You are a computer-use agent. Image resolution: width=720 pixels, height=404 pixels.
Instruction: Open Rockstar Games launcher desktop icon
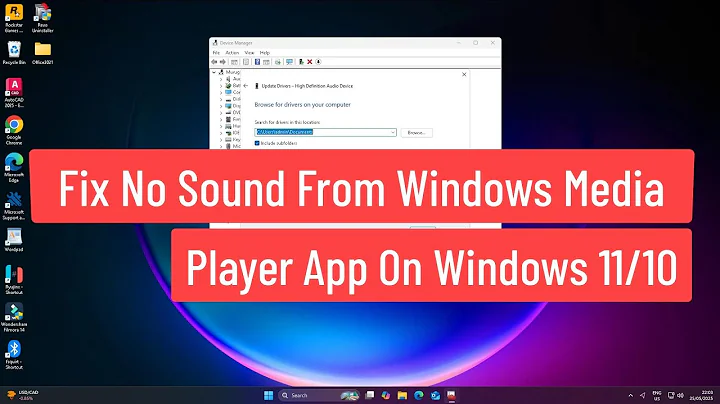14,18
